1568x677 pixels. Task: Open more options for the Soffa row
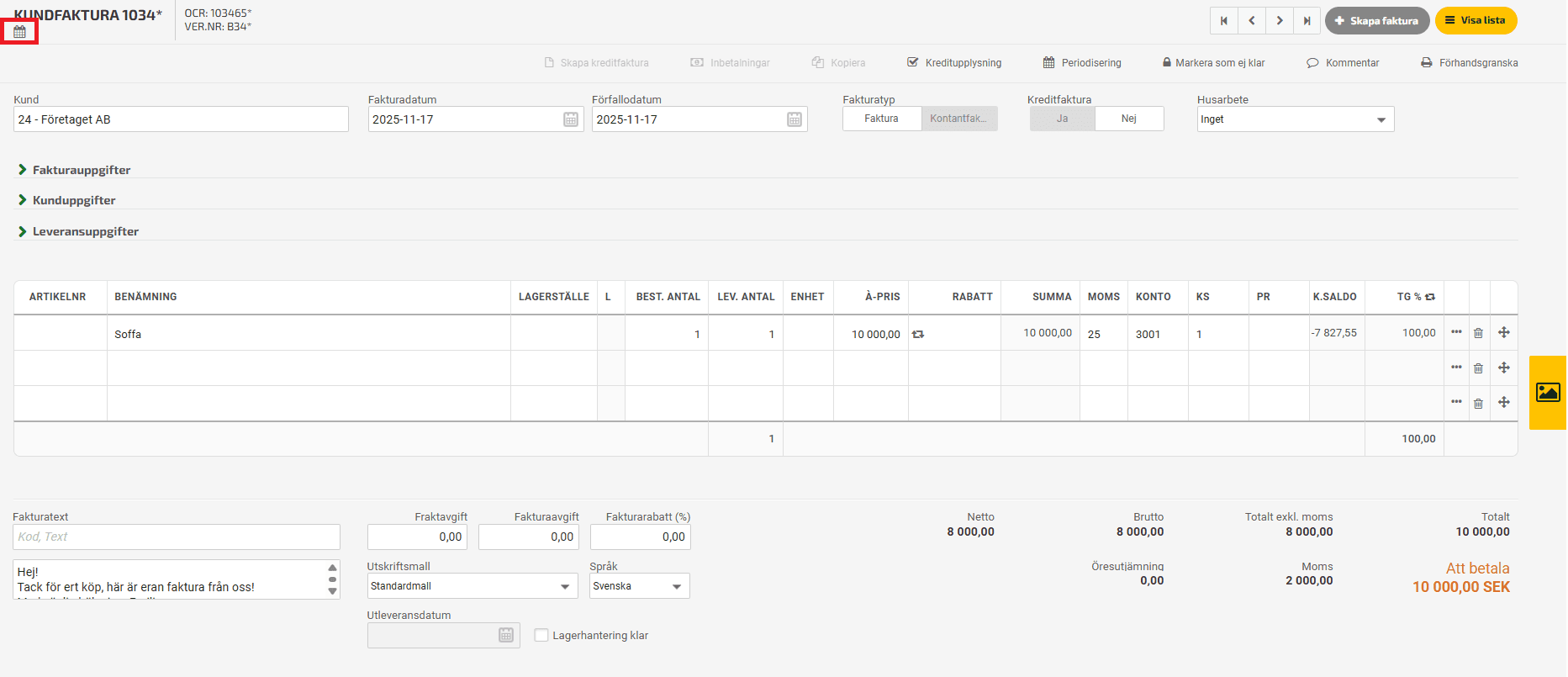(x=1456, y=332)
